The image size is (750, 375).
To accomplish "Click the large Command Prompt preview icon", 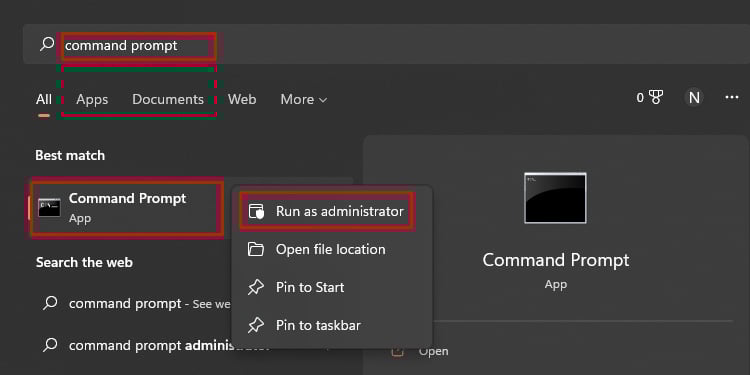I will point(555,198).
